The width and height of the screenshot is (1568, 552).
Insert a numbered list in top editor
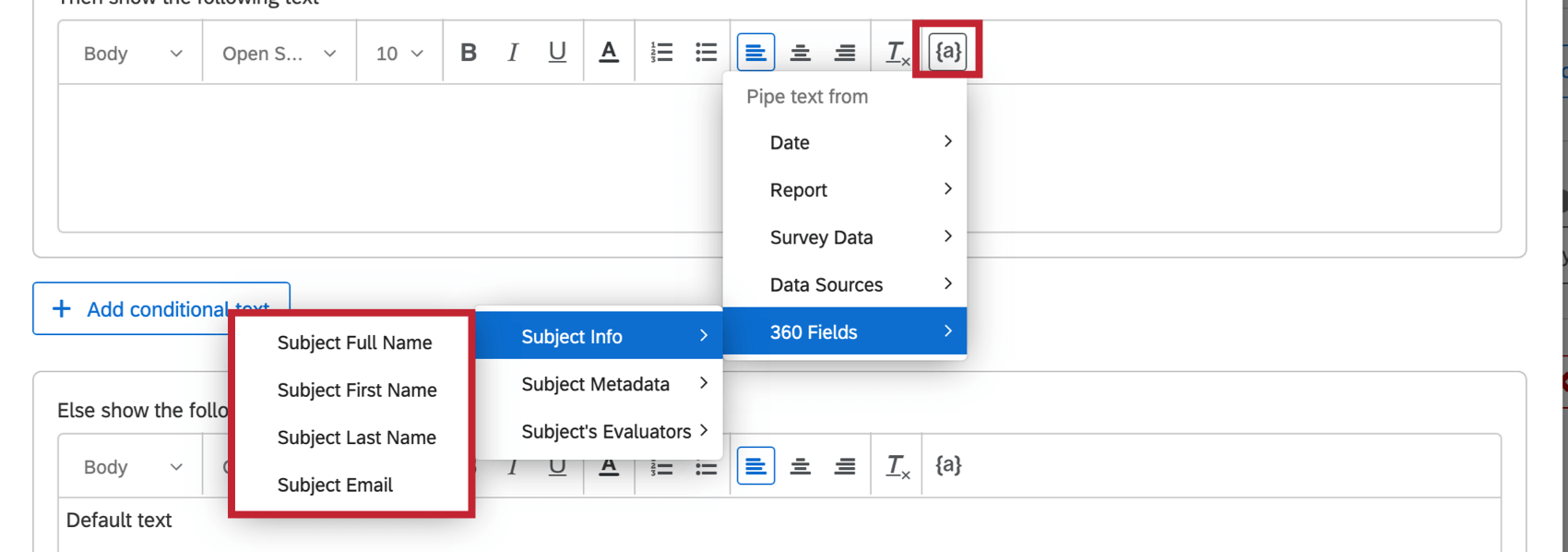[x=661, y=53]
